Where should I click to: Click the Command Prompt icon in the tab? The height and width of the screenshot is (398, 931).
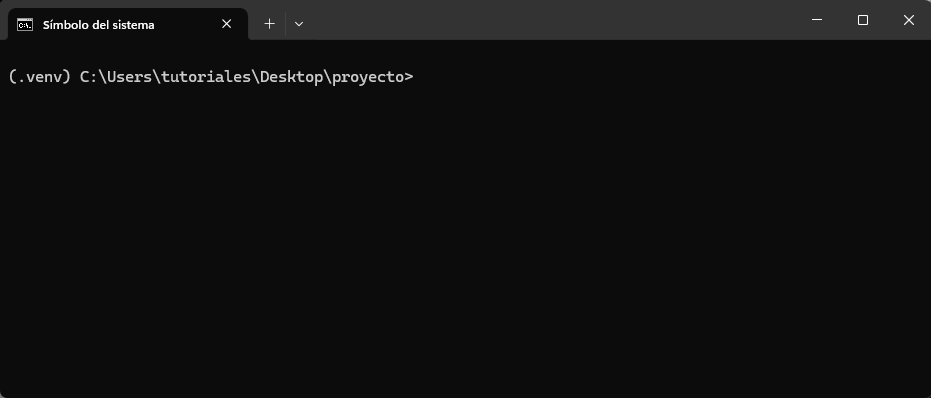pos(25,25)
